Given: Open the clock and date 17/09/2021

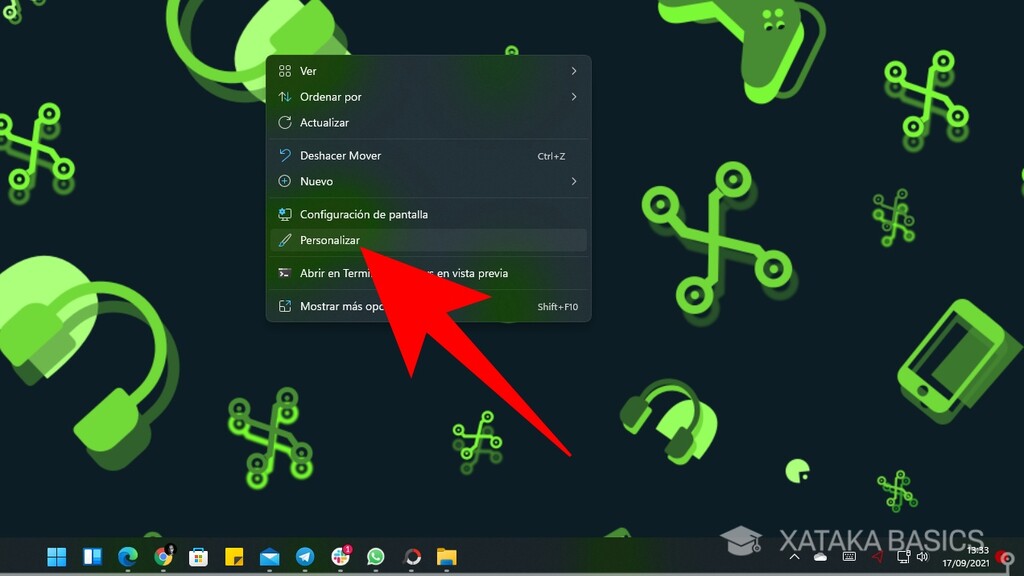Looking at the screenshot, I should [x=965, y=557].
